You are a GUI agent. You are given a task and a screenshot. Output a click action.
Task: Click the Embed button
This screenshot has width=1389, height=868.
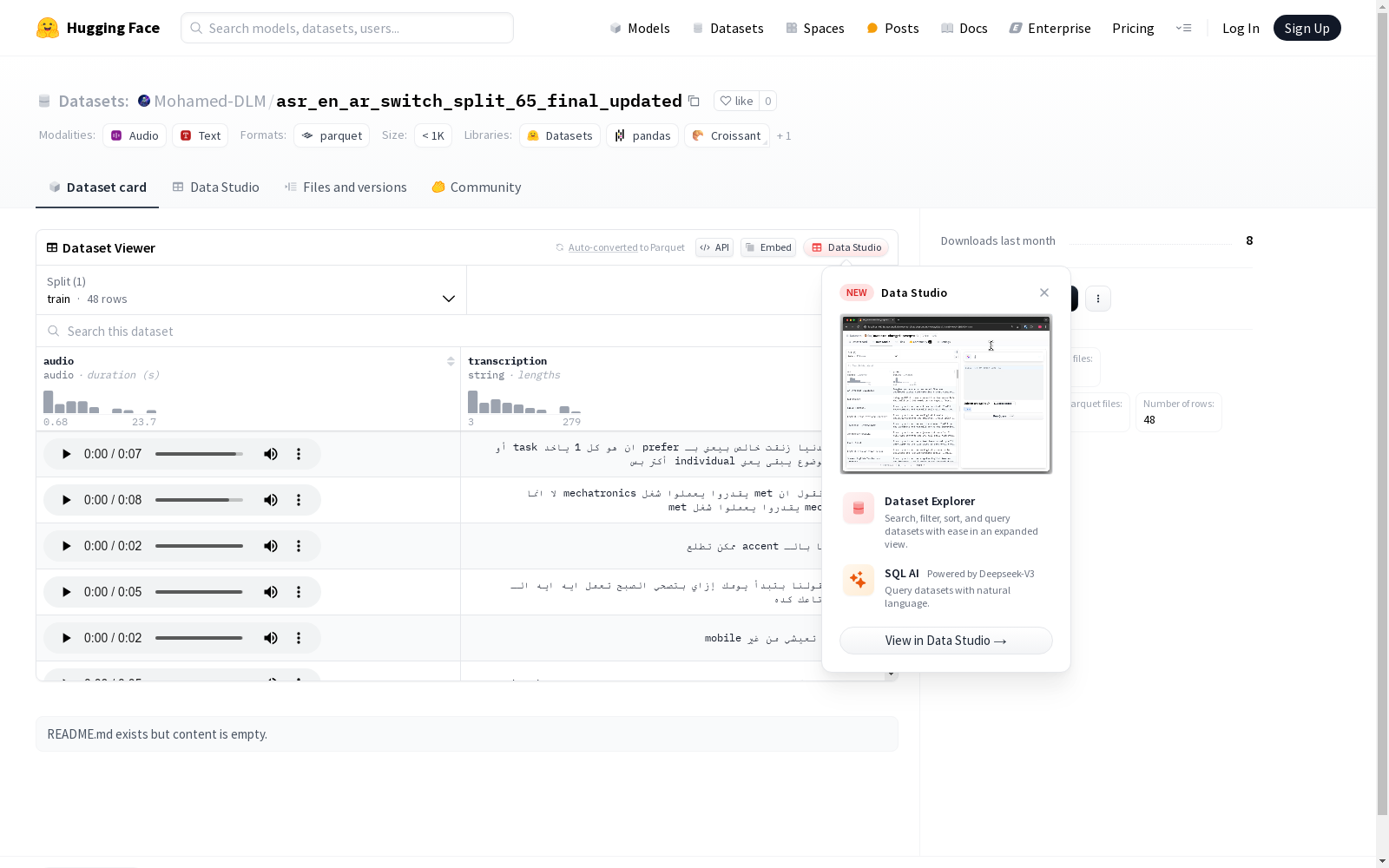[768, 247]
